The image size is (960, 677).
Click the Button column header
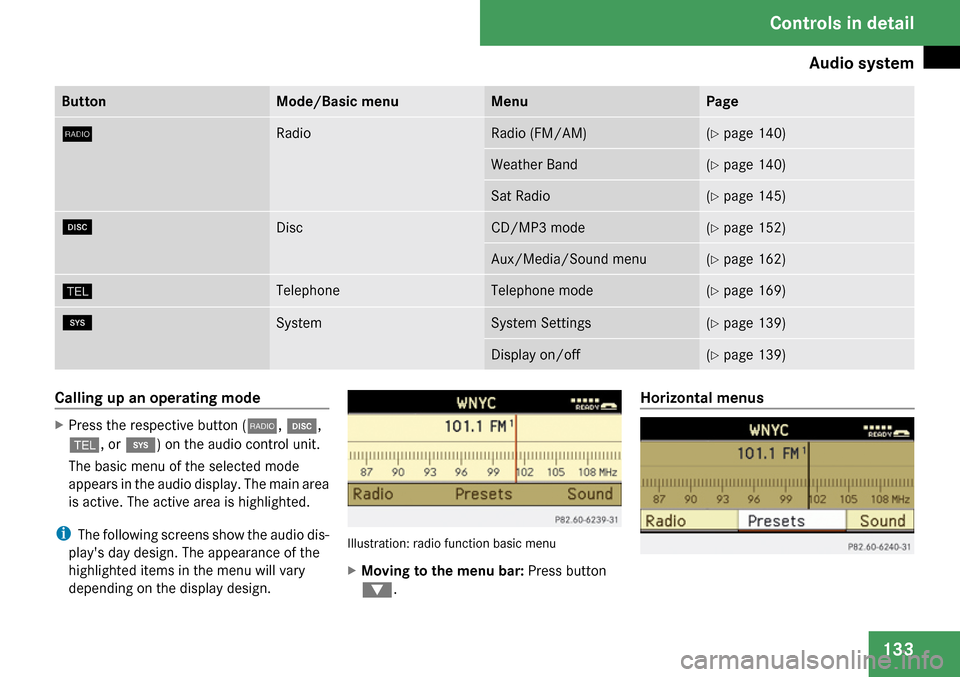[x=162, y=101]
